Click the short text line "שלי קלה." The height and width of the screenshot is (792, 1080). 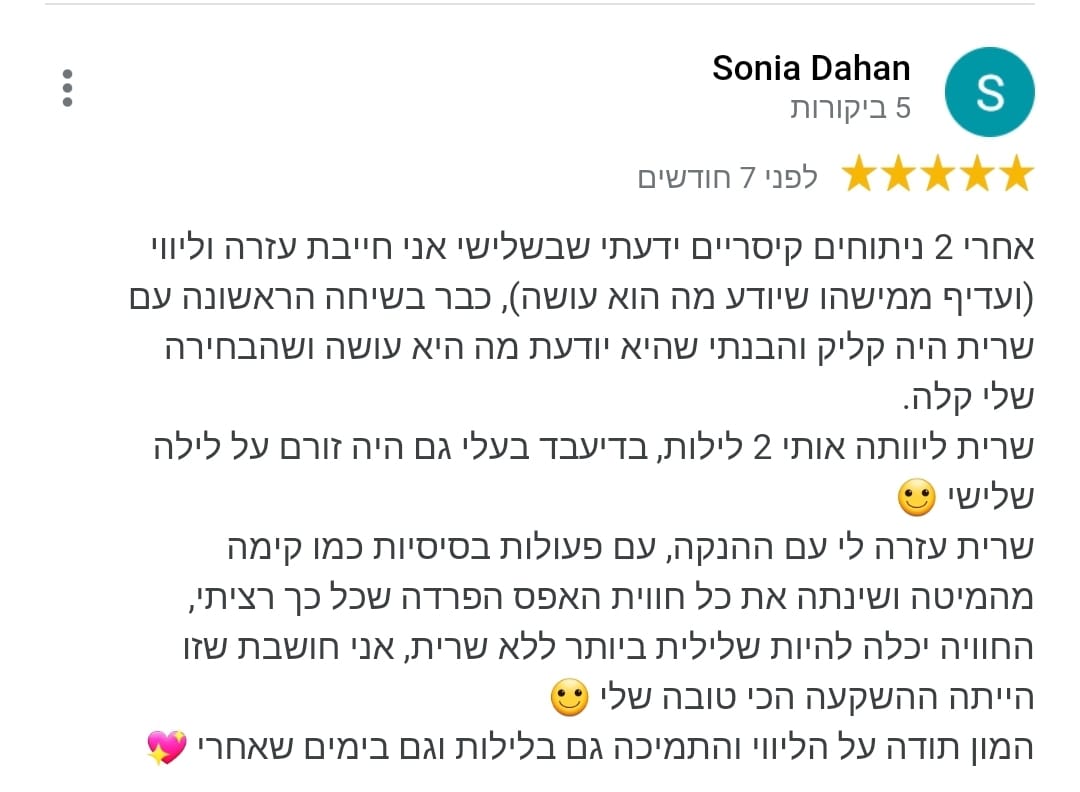coord(967,398)
